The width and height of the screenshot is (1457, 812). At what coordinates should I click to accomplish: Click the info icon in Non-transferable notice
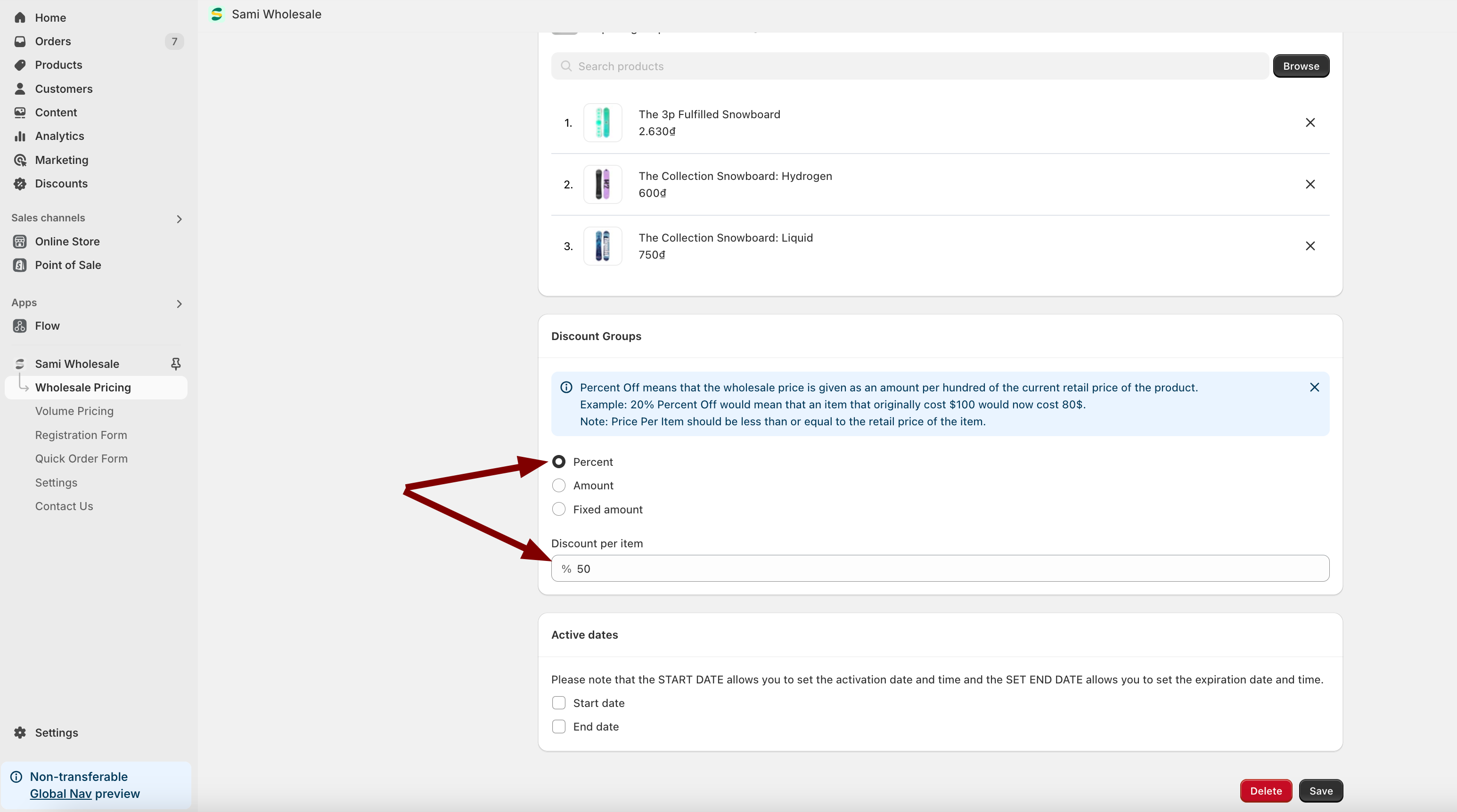(x=16, y=777)
